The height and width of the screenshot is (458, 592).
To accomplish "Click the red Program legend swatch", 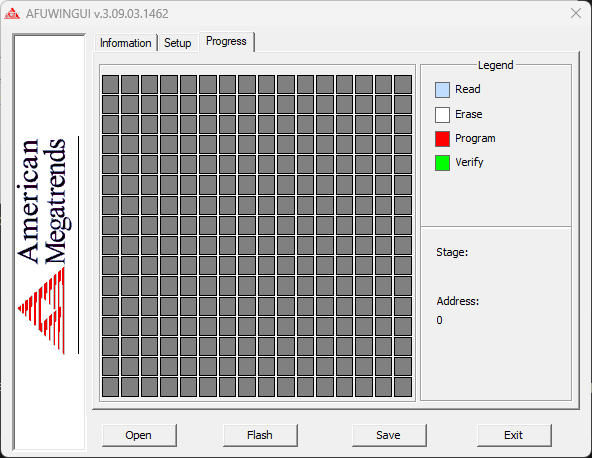I will 442,139.
